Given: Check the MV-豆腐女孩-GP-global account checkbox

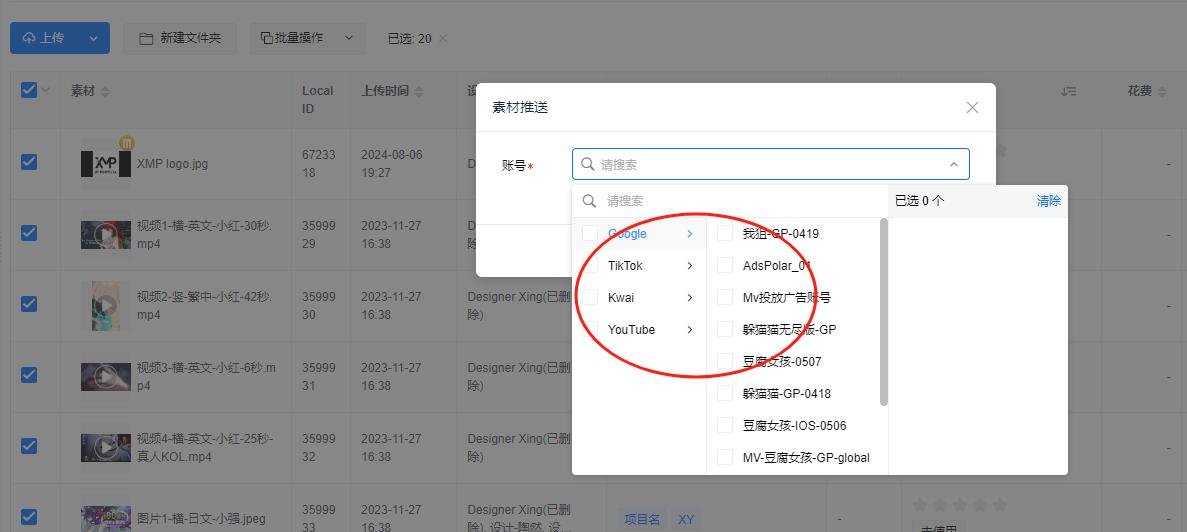Looking at the screenshot, I should [724, 457].
